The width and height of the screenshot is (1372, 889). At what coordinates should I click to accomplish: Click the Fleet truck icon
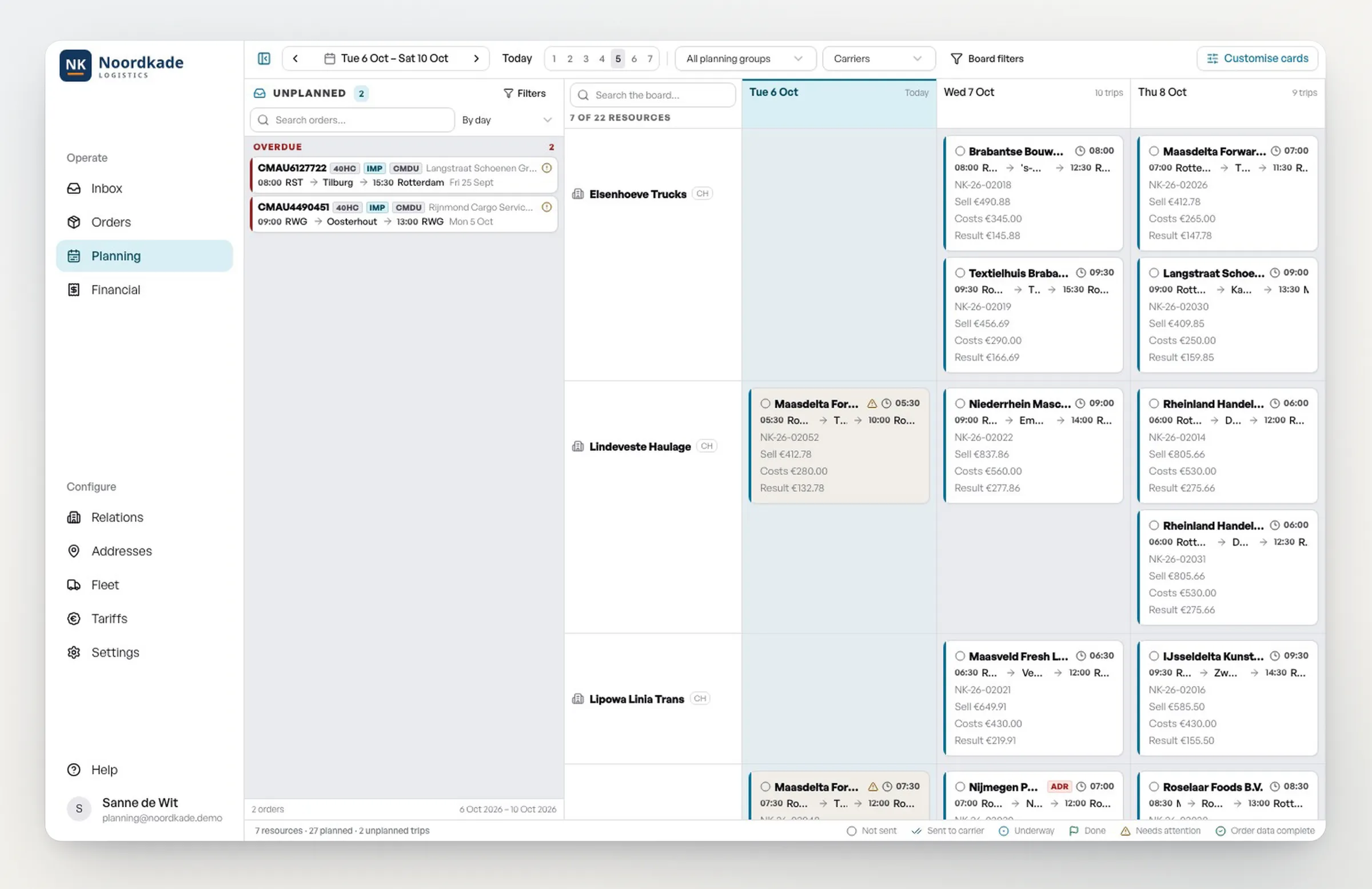(74, 585)
